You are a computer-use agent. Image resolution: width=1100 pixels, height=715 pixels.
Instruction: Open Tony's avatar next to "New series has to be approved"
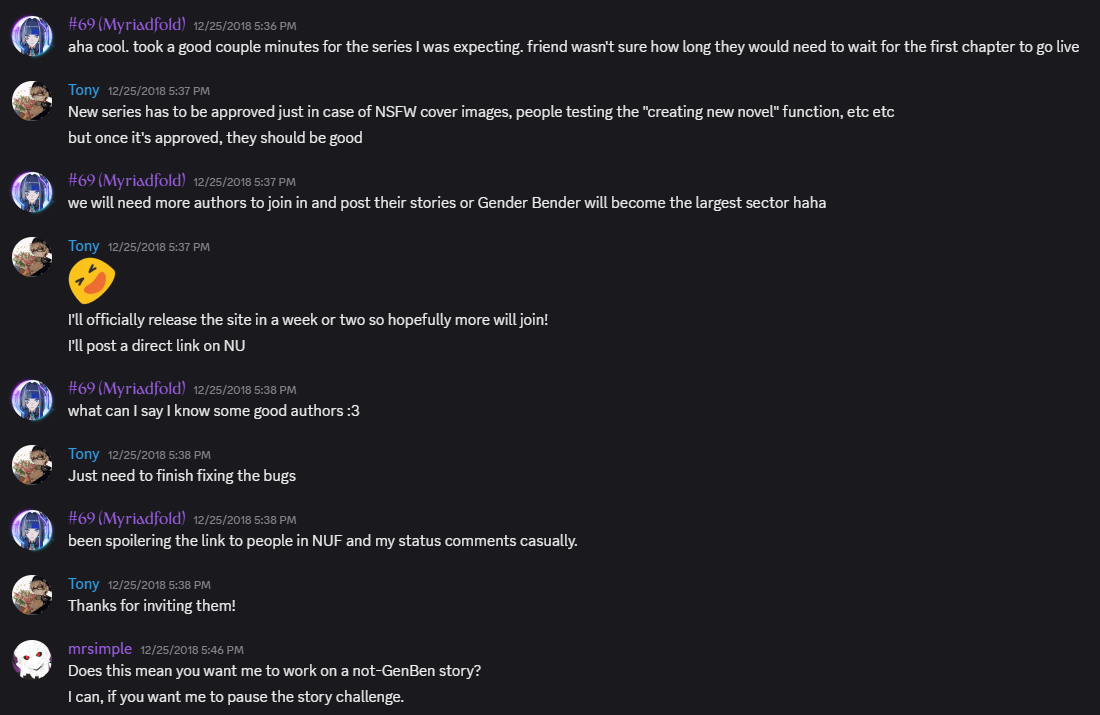pyautogui.click(x=32, y=101)
